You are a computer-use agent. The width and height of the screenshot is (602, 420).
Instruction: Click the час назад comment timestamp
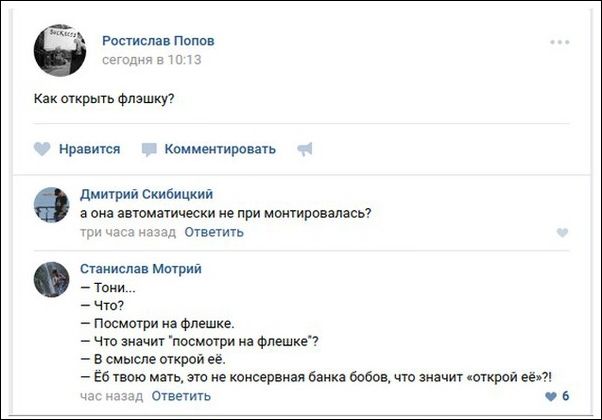(110, 396)
